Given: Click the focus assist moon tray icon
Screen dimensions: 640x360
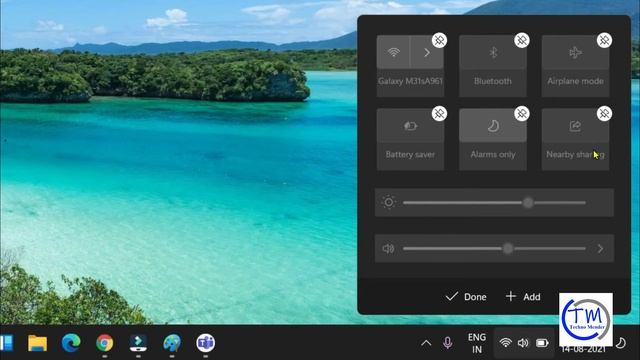Looking at the screenshot, I should pyautogui.click(x=621, y=343).
